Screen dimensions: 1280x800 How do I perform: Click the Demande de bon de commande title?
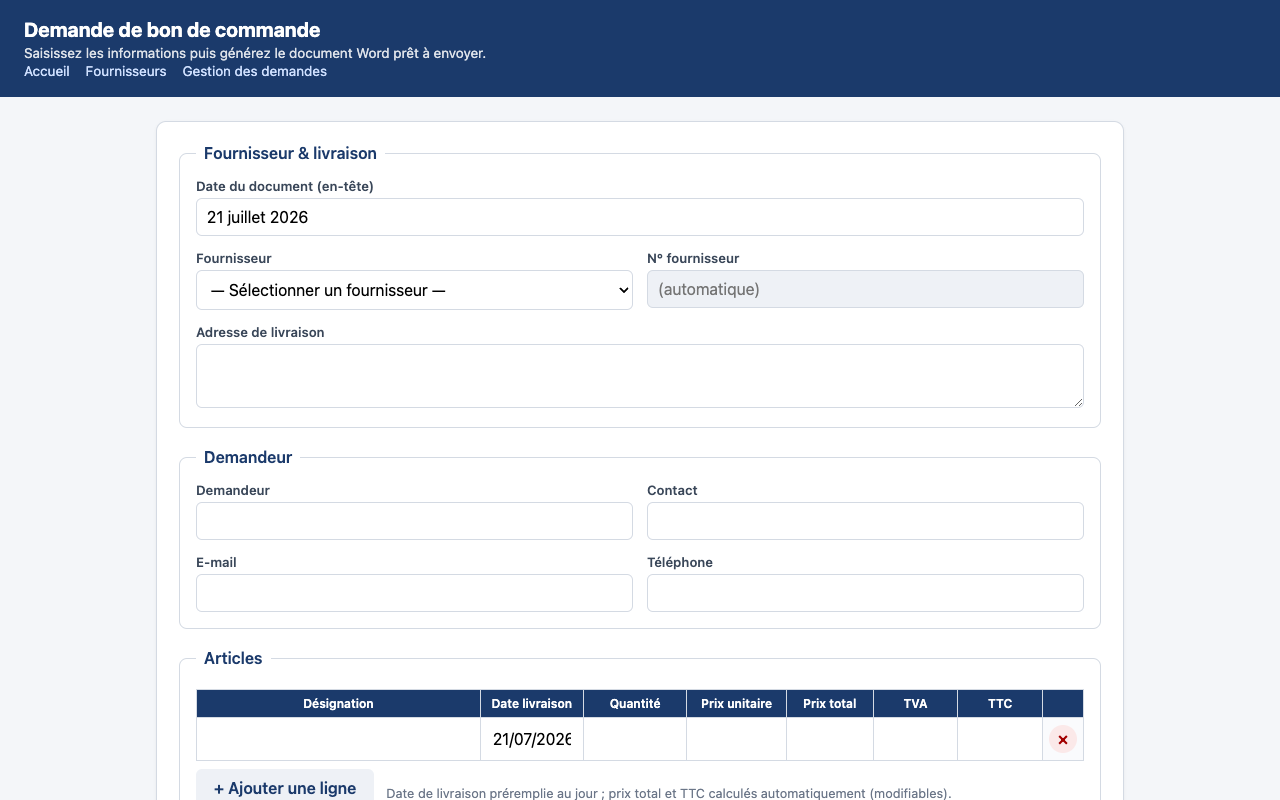click(x=172, y=30)
